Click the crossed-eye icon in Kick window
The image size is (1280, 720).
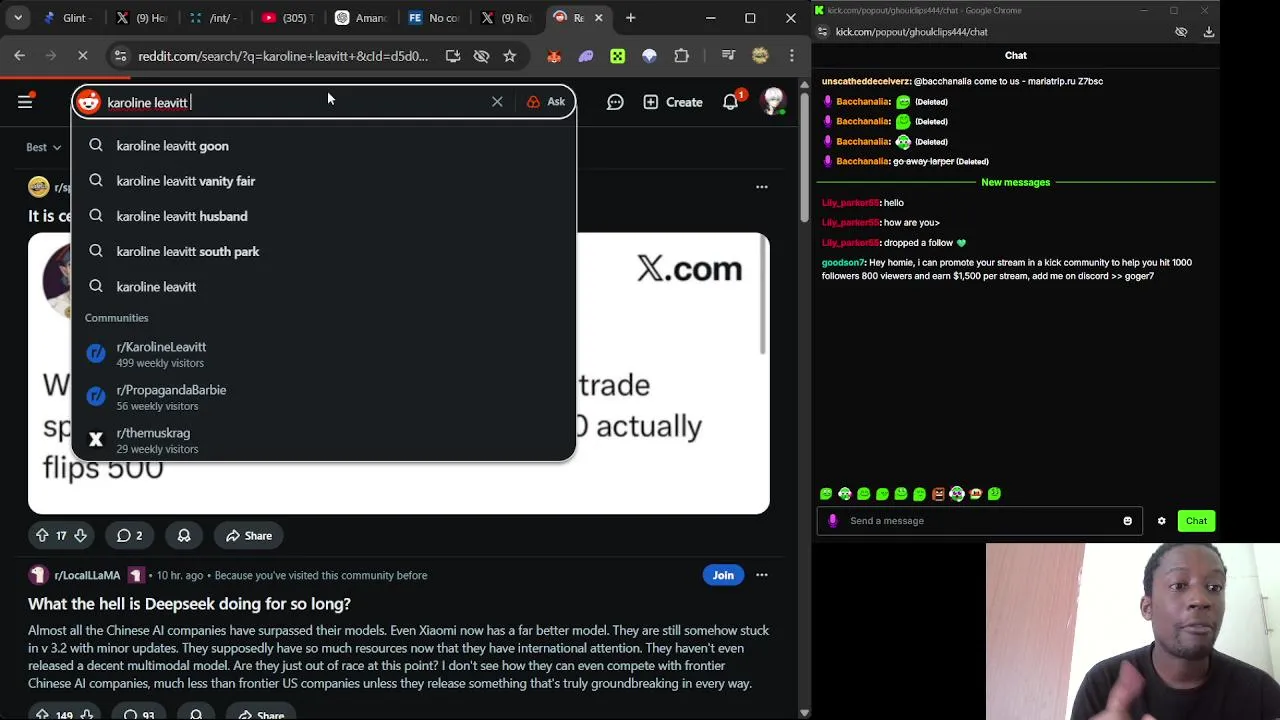pyautogui.click(x=1181, y=32)
